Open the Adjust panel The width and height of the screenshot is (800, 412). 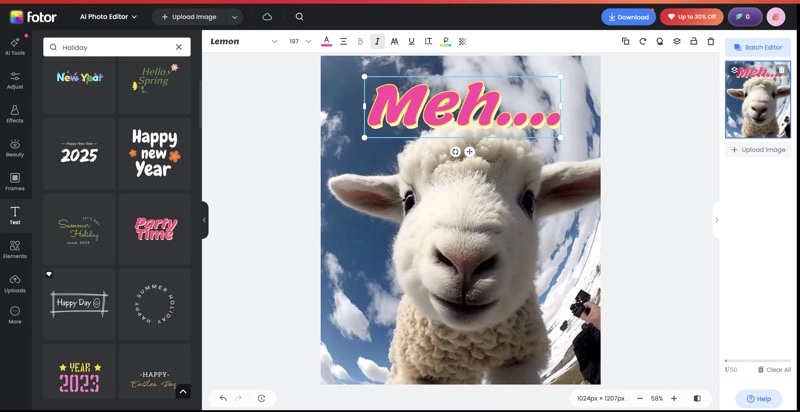click(x=15, y=80)
